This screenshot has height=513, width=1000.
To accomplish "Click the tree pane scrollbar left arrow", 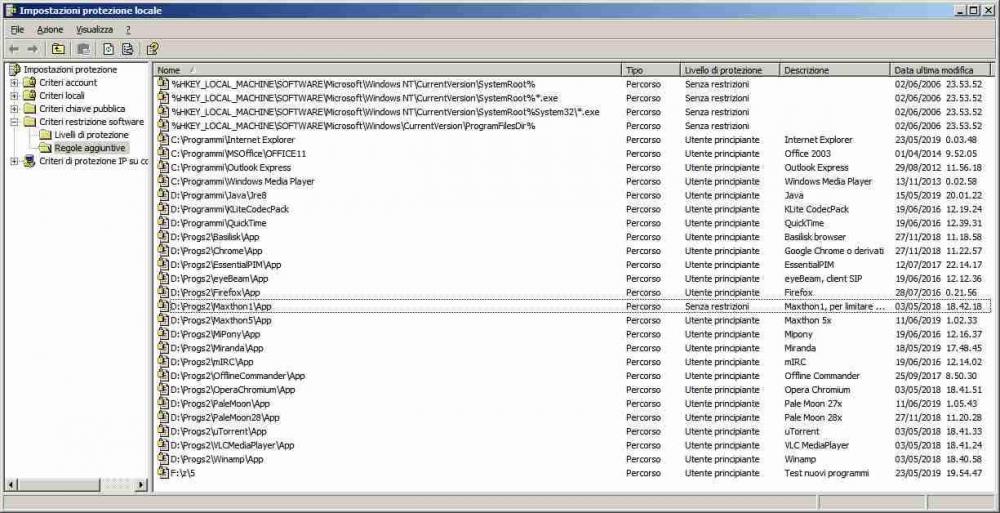I will pos(11,485).
